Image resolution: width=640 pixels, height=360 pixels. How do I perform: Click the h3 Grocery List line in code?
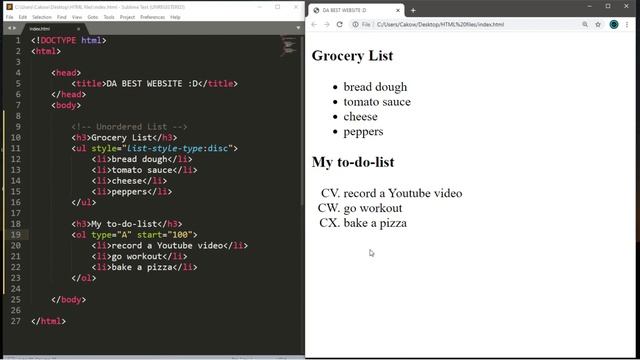pos(124,138)
